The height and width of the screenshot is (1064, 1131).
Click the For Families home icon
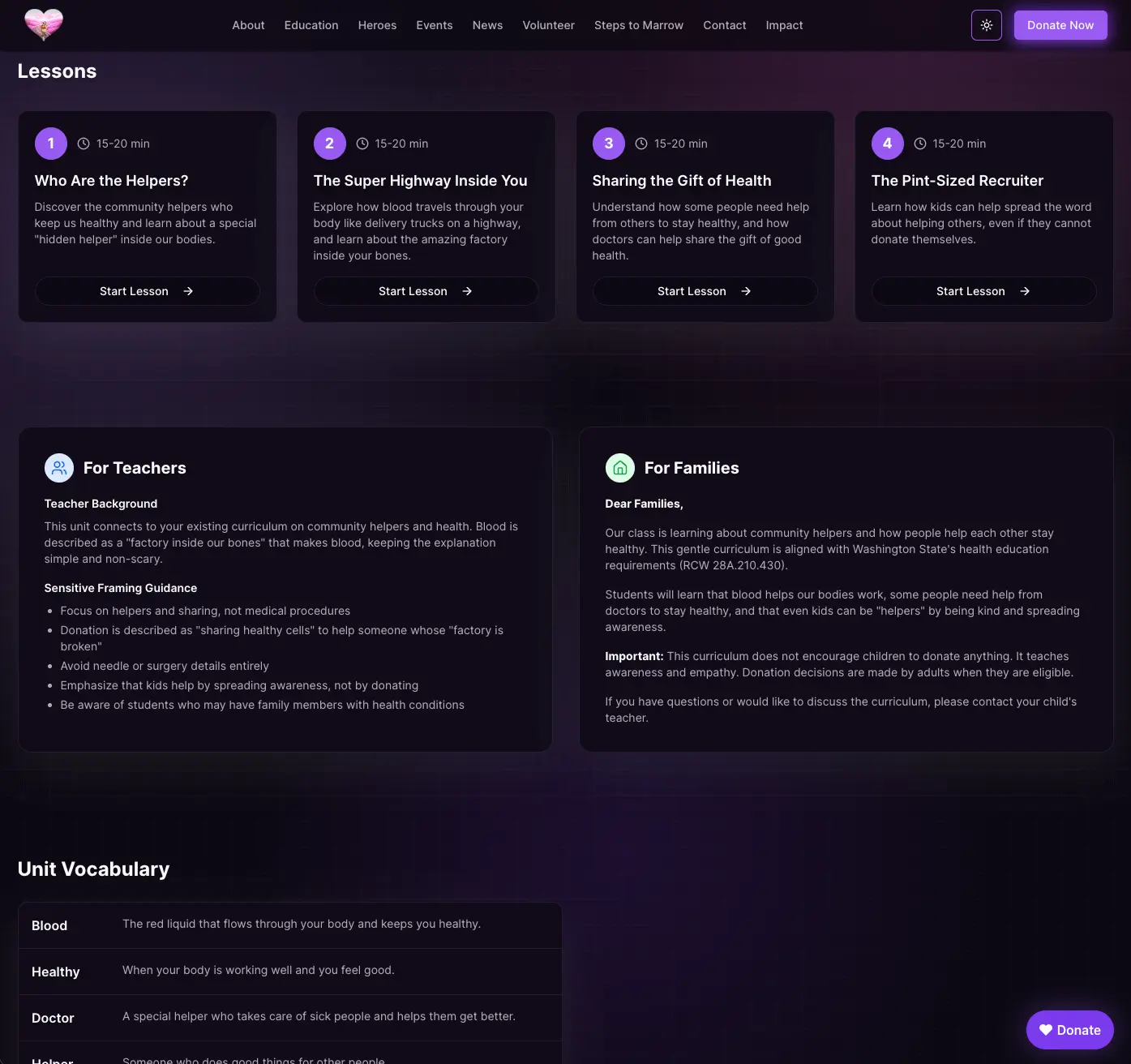620,468
